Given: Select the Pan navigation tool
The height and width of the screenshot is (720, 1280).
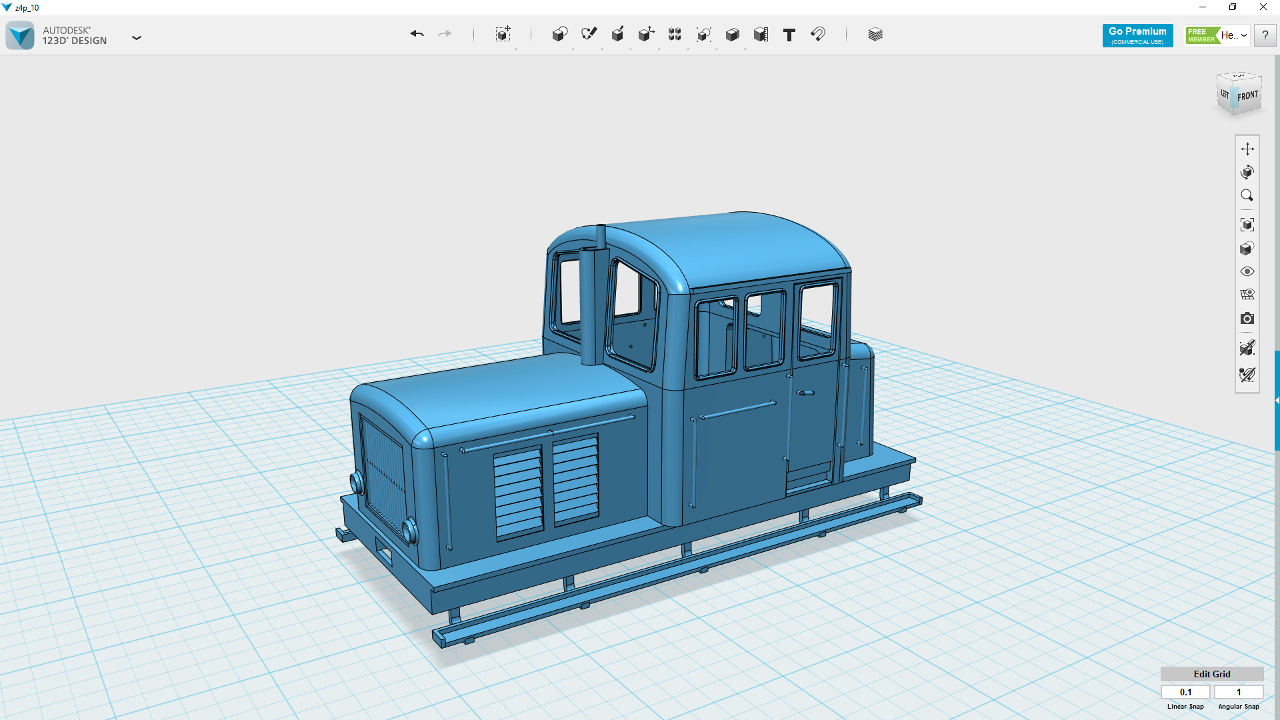Looking at the screenshot, I should point(1247,148).
